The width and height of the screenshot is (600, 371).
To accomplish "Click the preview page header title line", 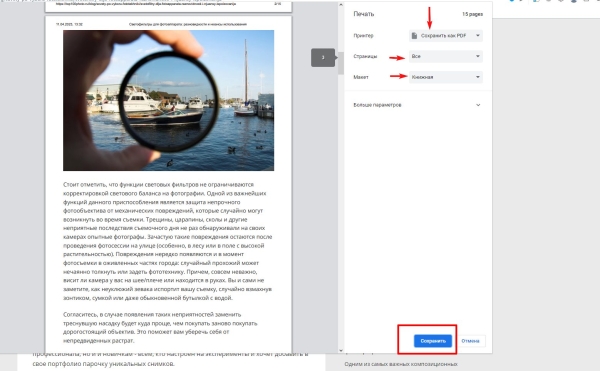I will [x=188, y=24].
